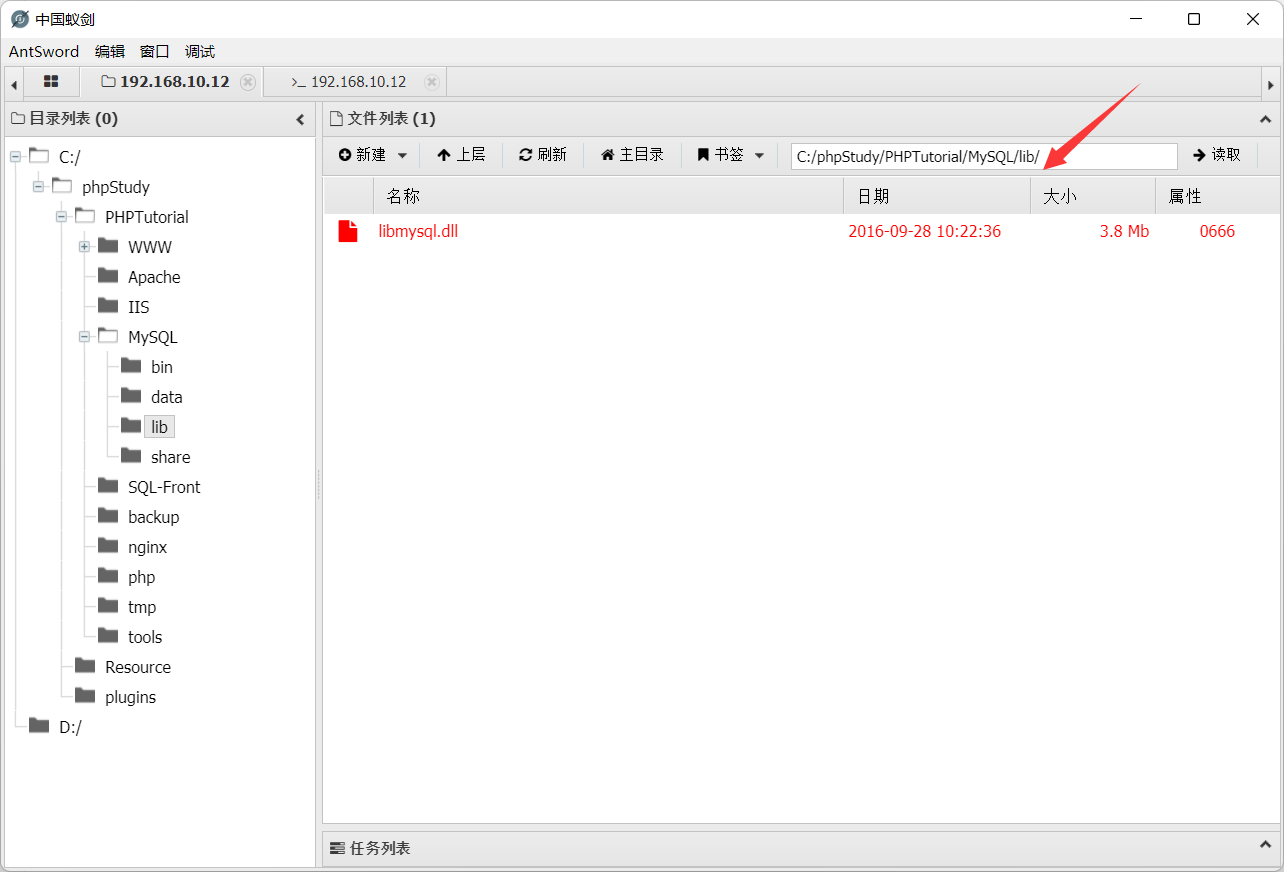Select the PHPTutorial folder

tap(132, 216)
